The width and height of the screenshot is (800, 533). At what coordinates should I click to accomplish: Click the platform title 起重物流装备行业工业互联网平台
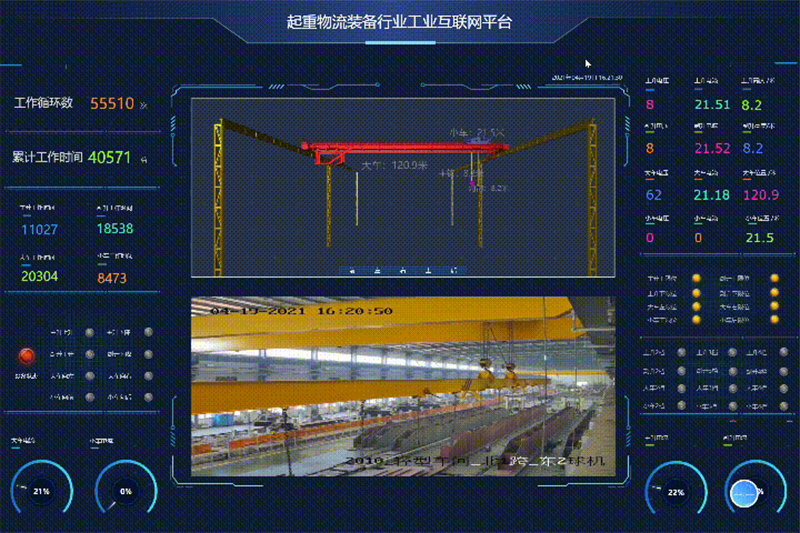399,22
